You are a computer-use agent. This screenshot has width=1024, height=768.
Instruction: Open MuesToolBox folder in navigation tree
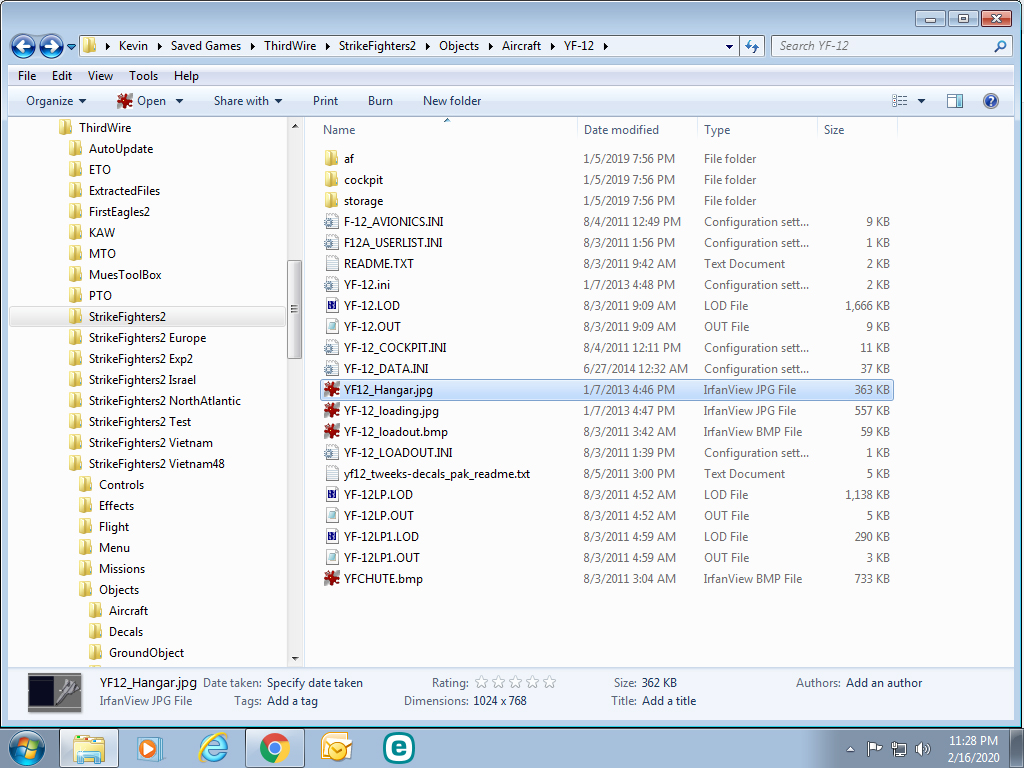click(125, 274)
